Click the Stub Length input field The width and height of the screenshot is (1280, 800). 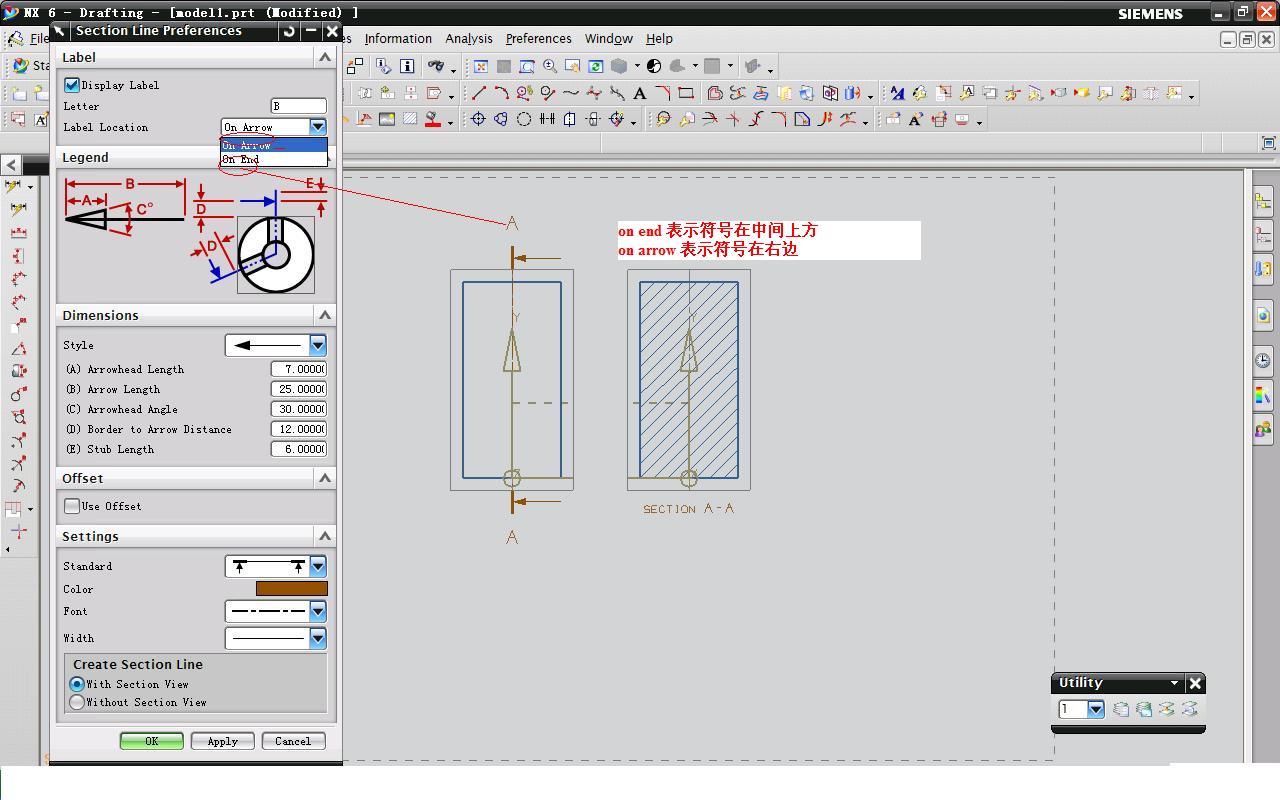point(298,449)
